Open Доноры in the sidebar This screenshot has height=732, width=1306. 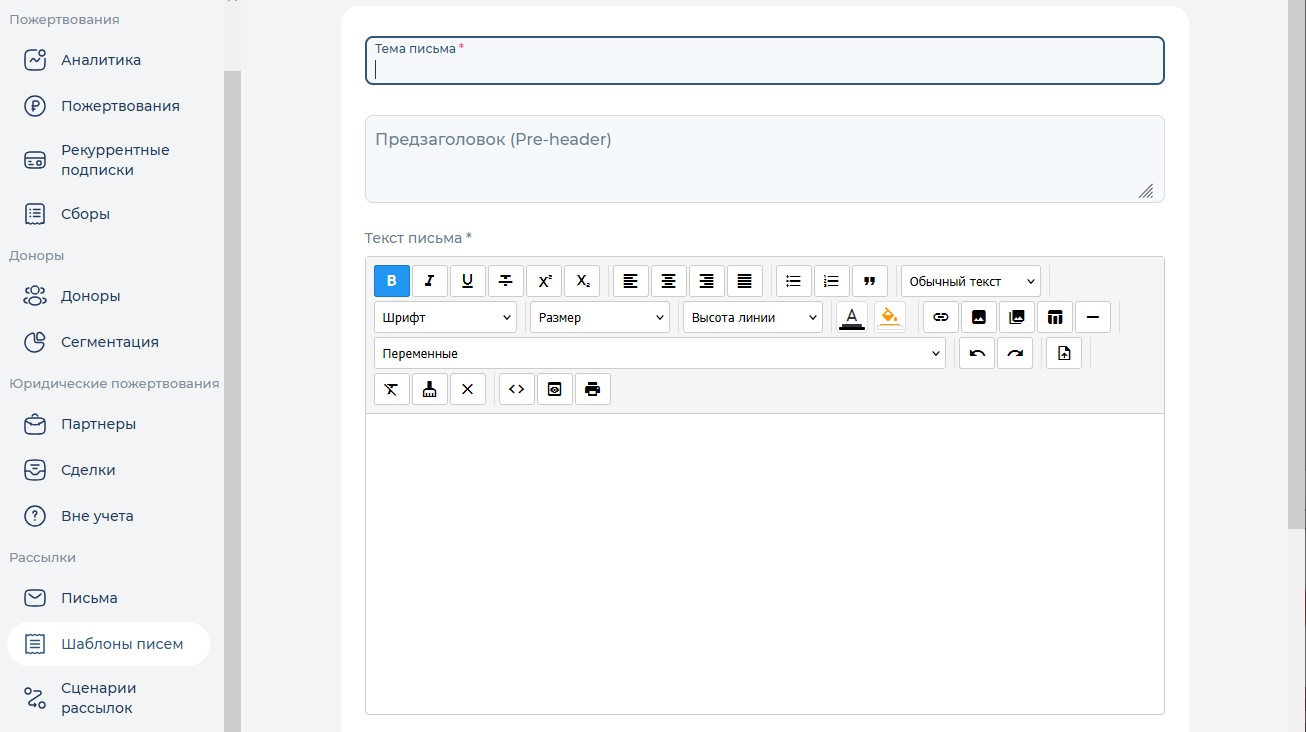90,296
